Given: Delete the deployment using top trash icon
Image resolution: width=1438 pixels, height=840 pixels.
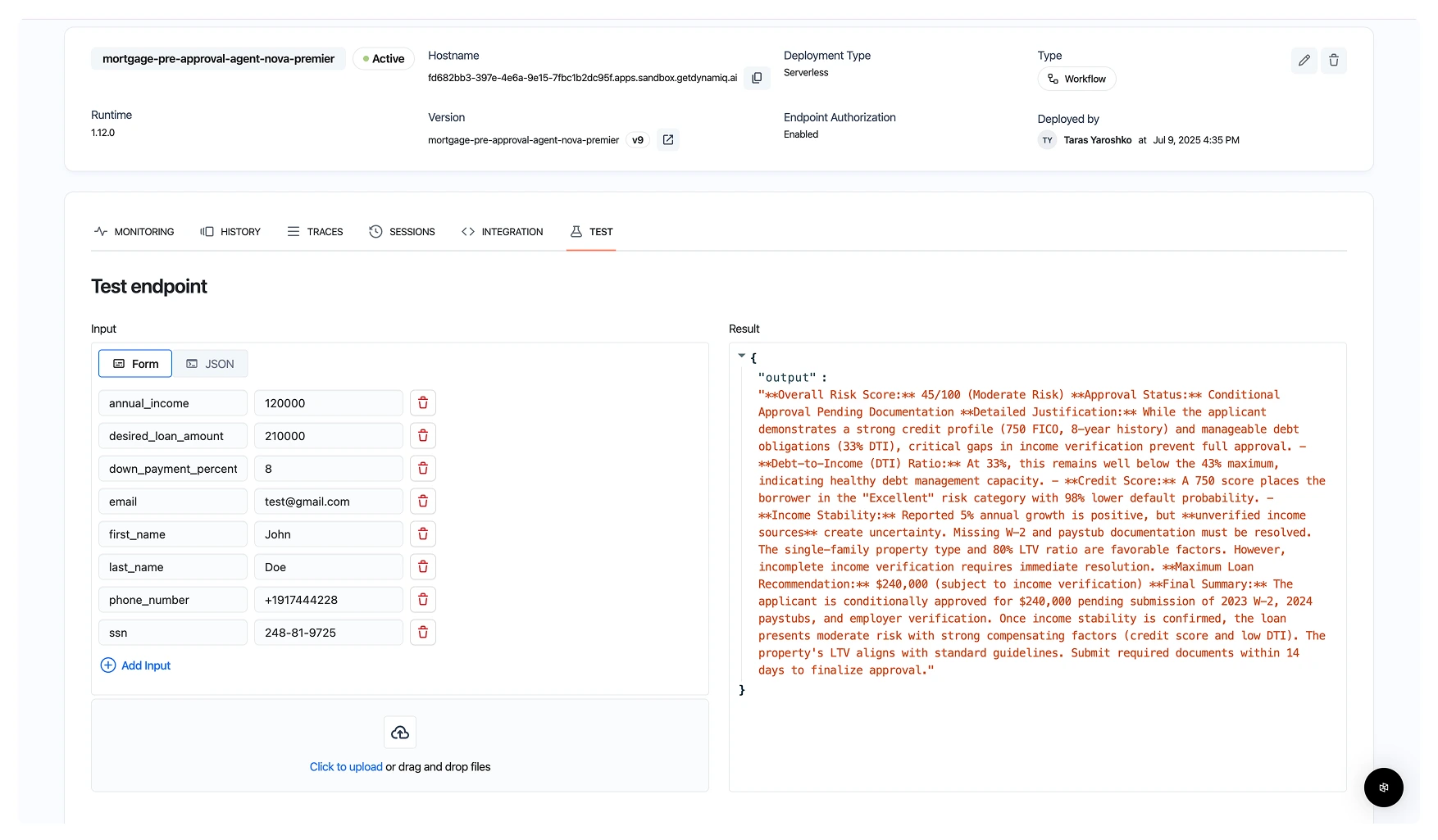Looking at the screenshot, I should pos(1334,61).
